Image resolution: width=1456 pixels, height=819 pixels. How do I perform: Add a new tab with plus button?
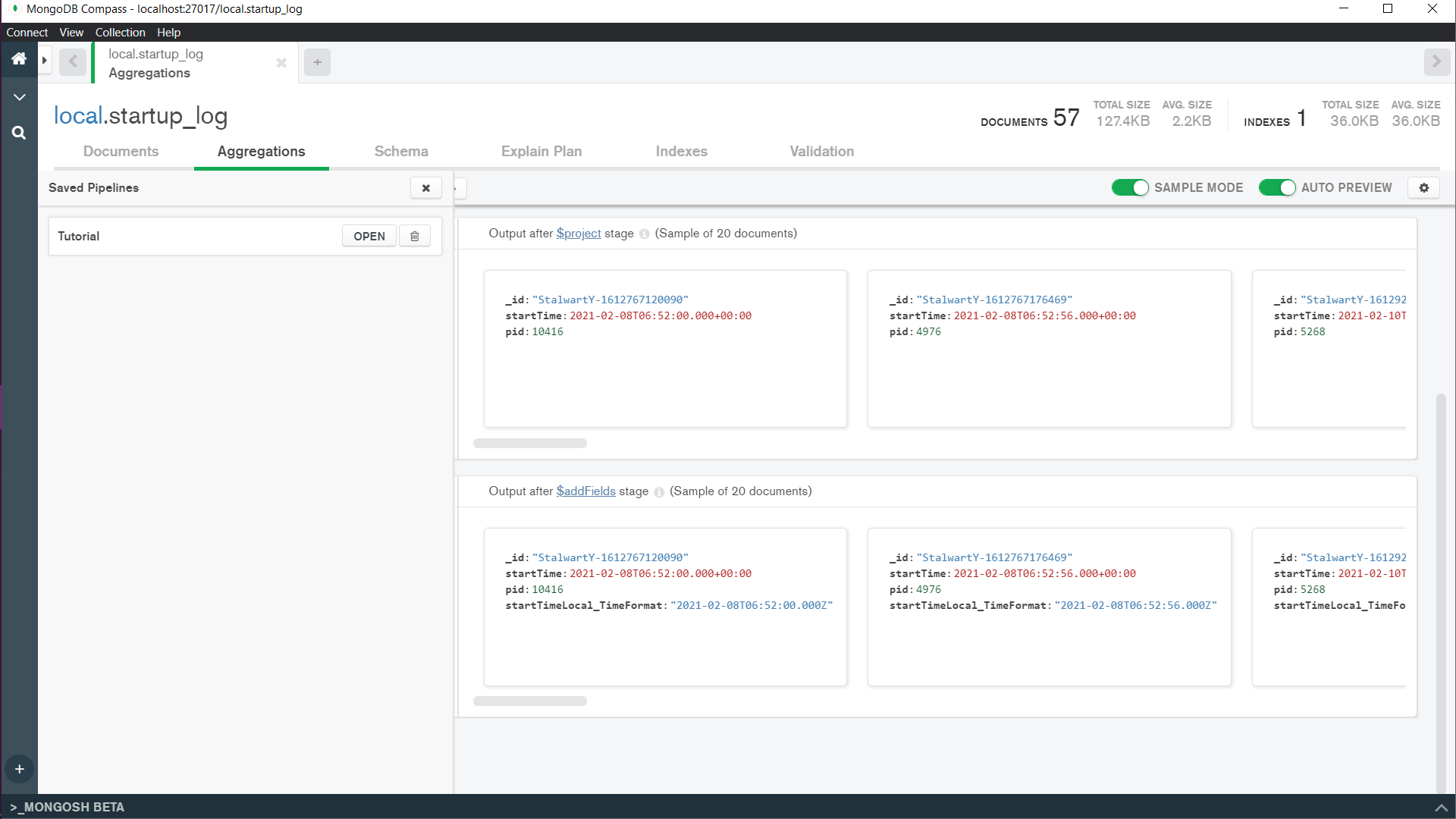[318, 62]
